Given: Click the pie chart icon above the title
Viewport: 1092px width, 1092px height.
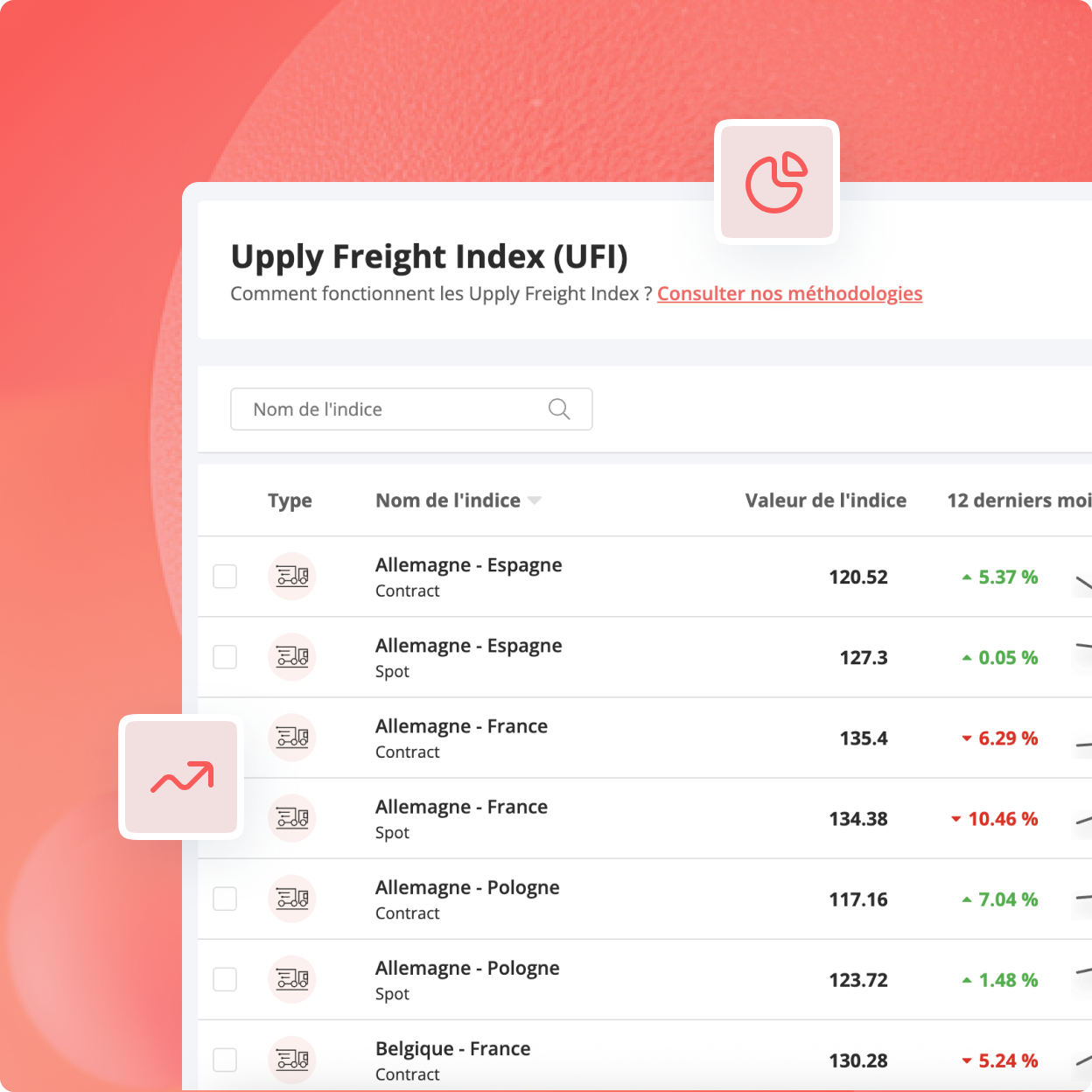Looking at the screenshot, I should click(776, 181).
